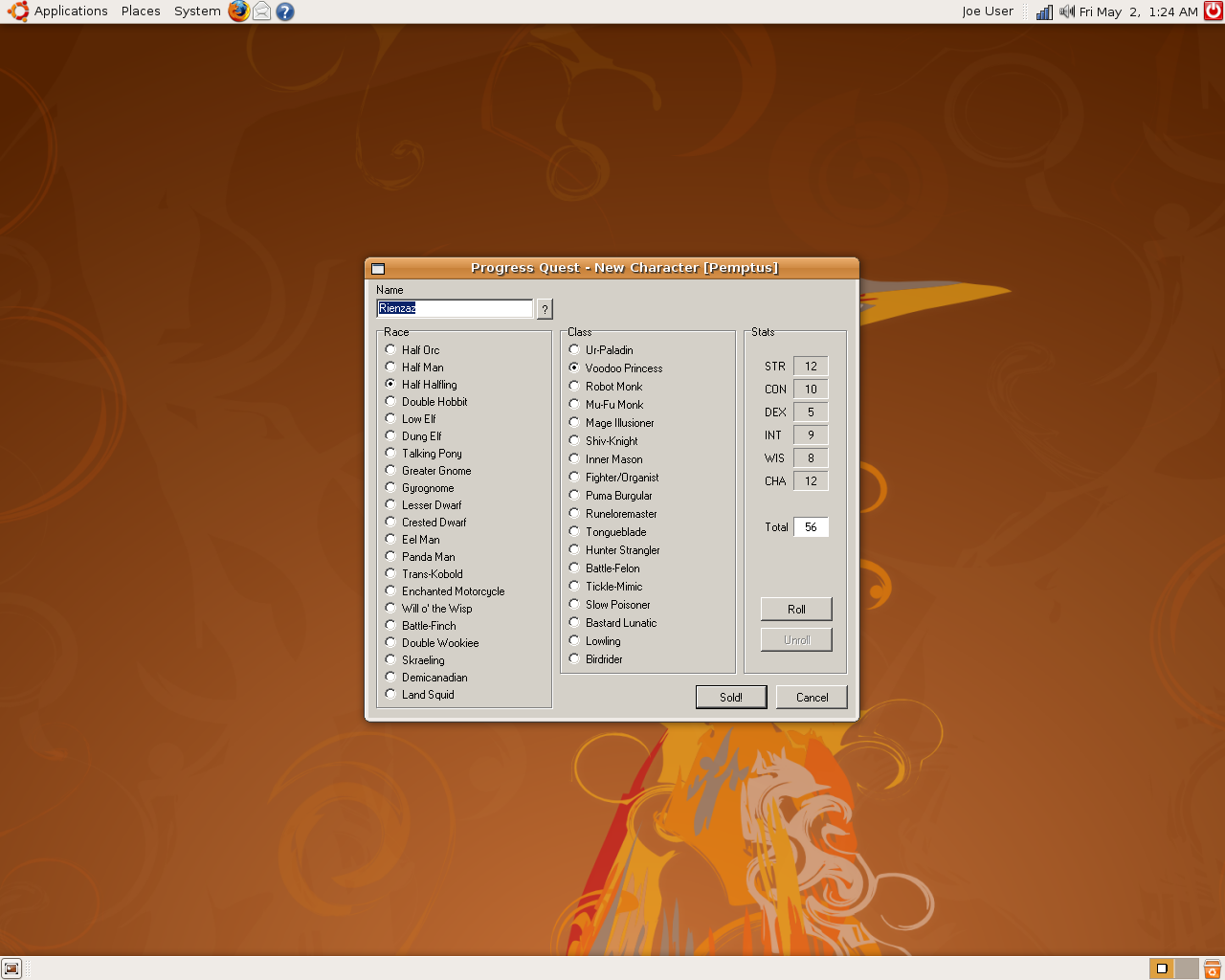1225x980 pixels.
Task: Launch Firefox from the top panel
Action: tap(238, 11)
